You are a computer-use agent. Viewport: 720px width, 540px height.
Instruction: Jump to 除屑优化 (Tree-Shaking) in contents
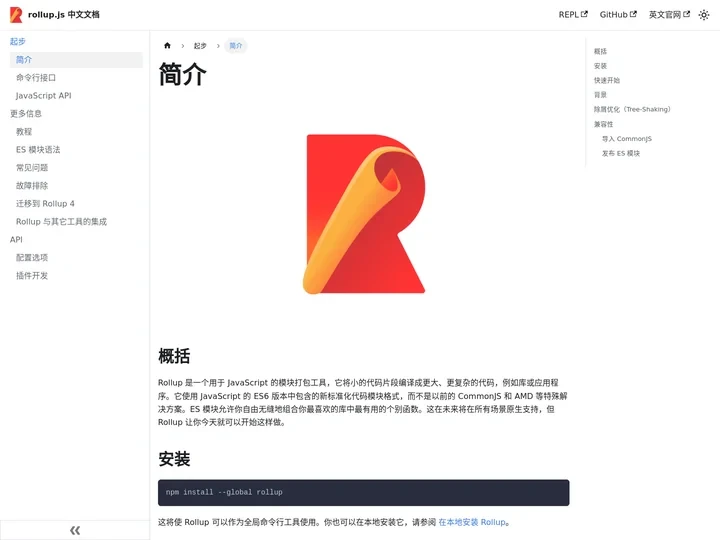632,109
